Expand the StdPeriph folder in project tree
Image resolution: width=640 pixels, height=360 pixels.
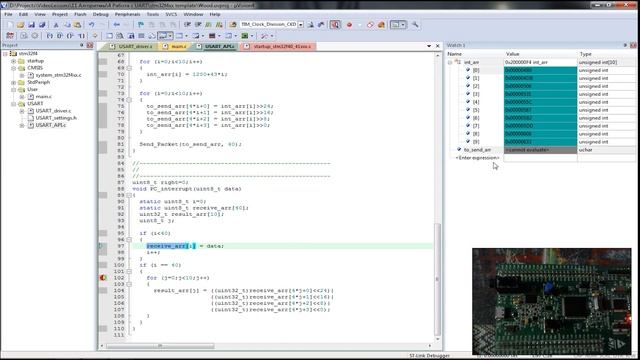13,82
